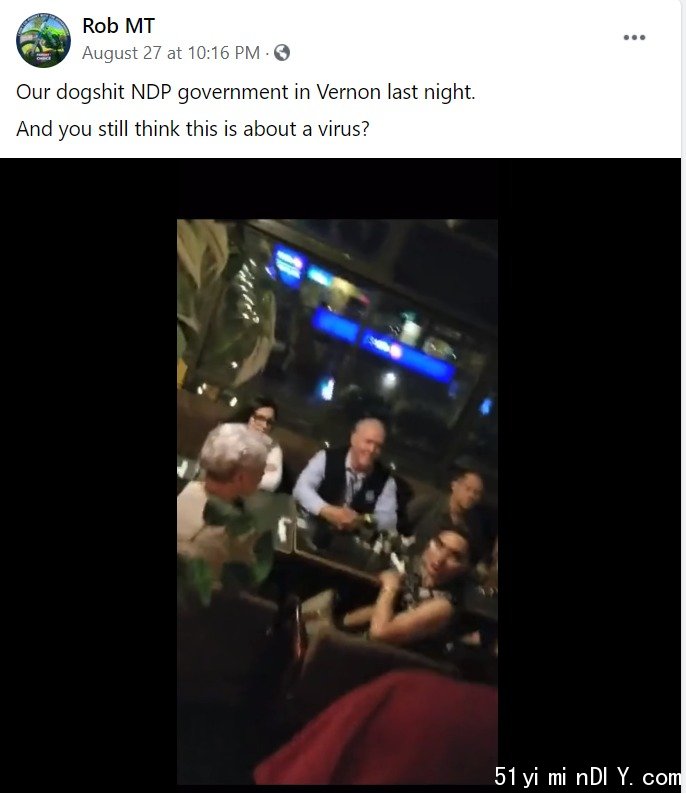The height and width of the screenshot is (793, 686).
Task: Open the Rob MT profile name link
Action: click(118, 26)
